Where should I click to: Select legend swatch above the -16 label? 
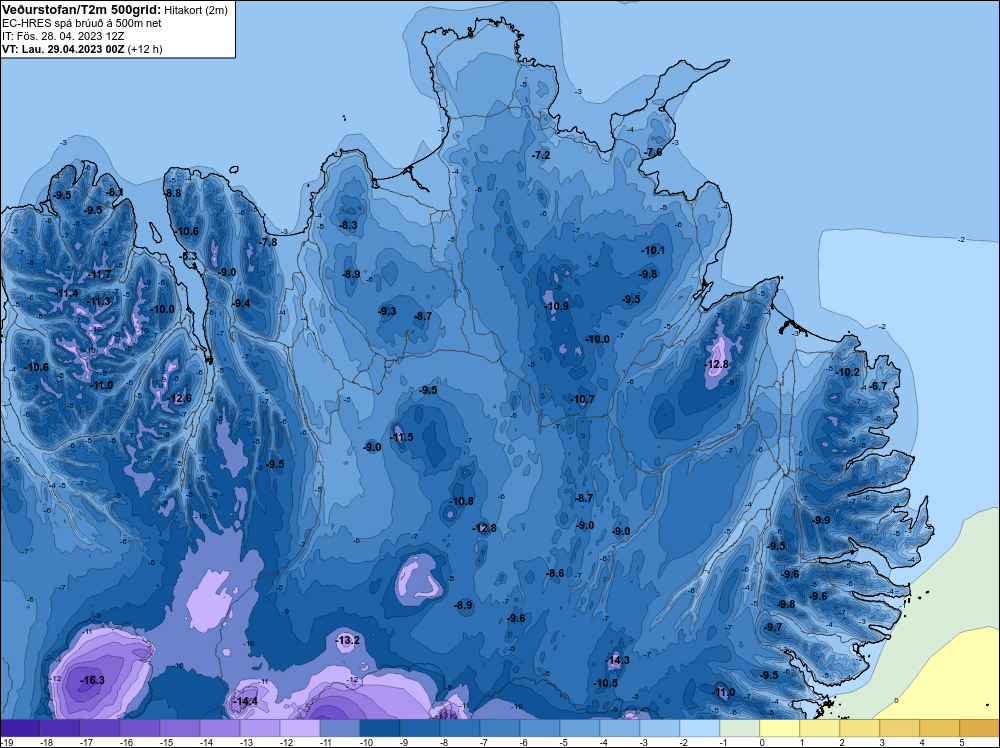click(x=140, y=728)
